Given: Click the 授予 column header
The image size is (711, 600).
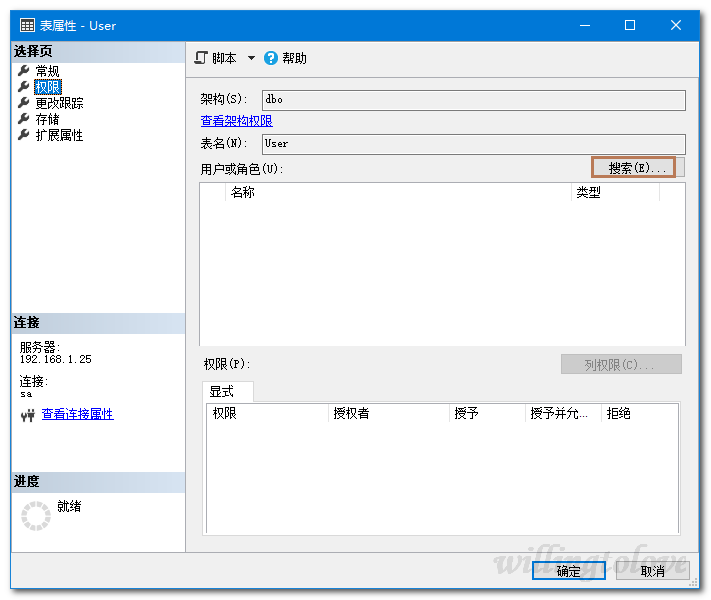Looking at the screenshot, I should coord(487,413).
